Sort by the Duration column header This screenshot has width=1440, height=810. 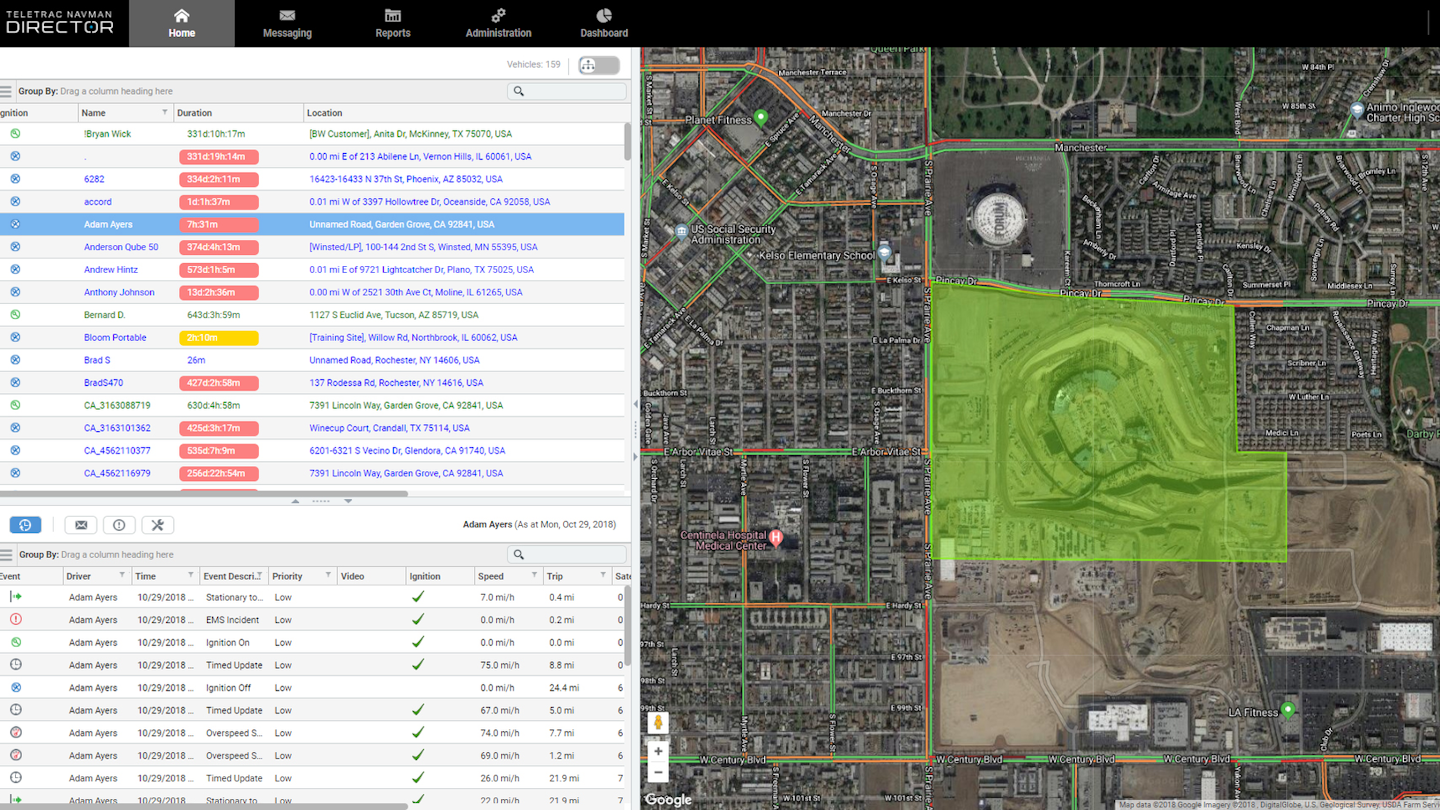tap(194, 113)
